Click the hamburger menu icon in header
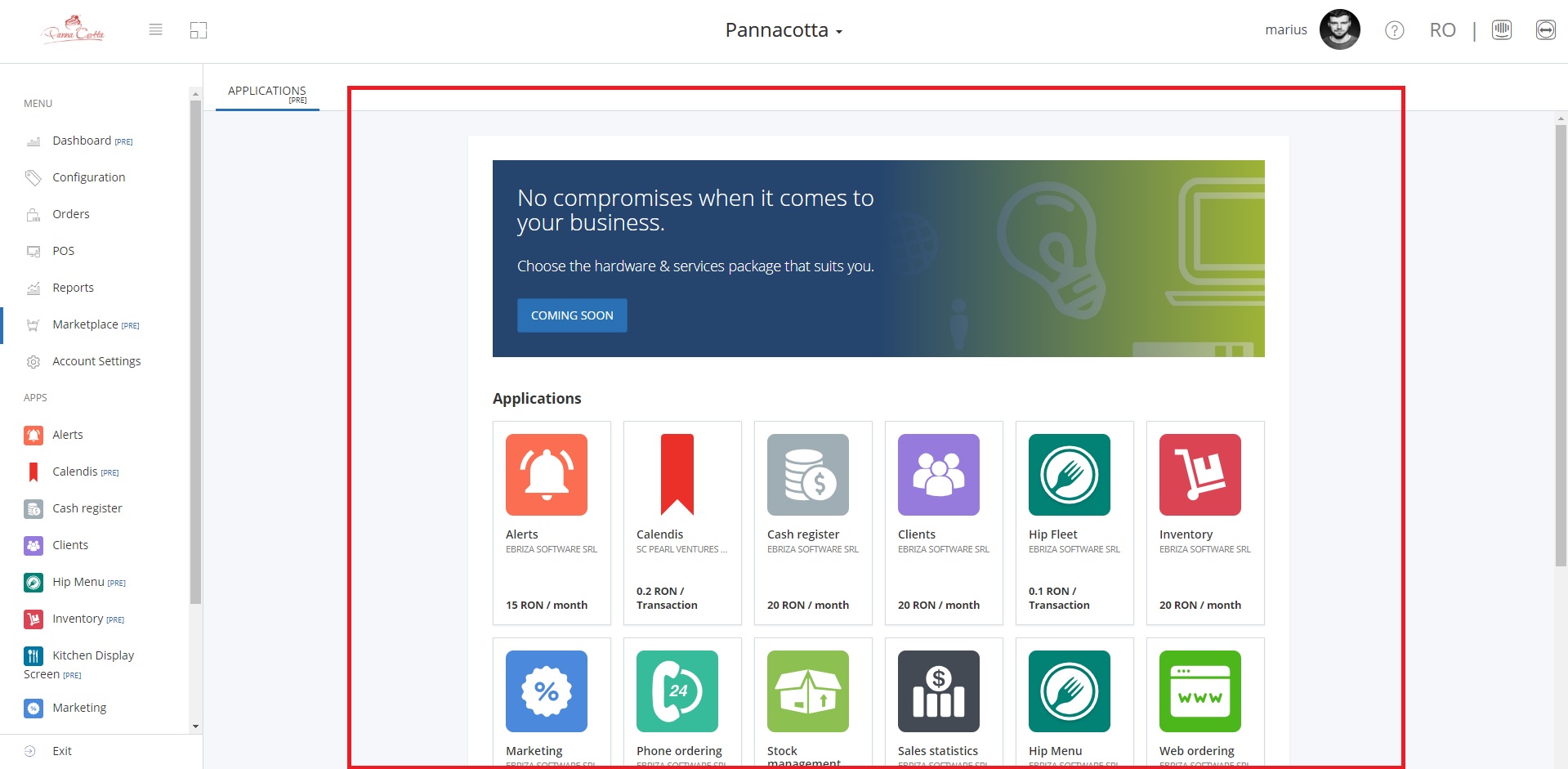 pos(155,30)
